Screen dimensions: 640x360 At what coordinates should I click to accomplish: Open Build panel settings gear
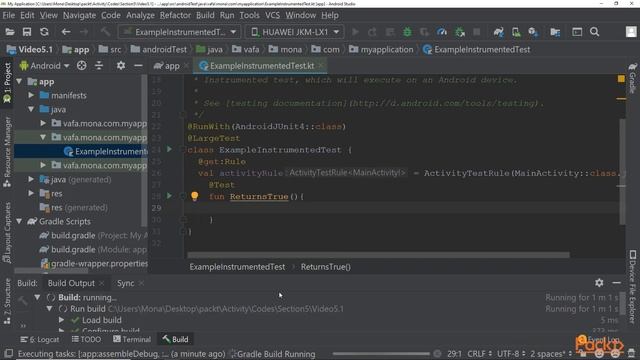(599, 282)
